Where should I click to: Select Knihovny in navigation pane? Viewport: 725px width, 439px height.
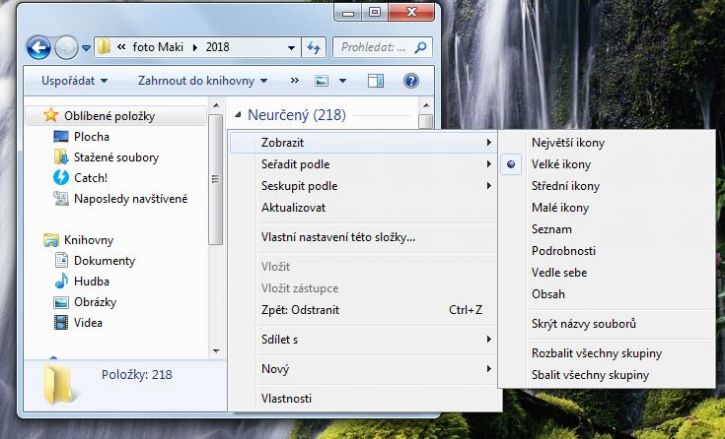(89, 240)
